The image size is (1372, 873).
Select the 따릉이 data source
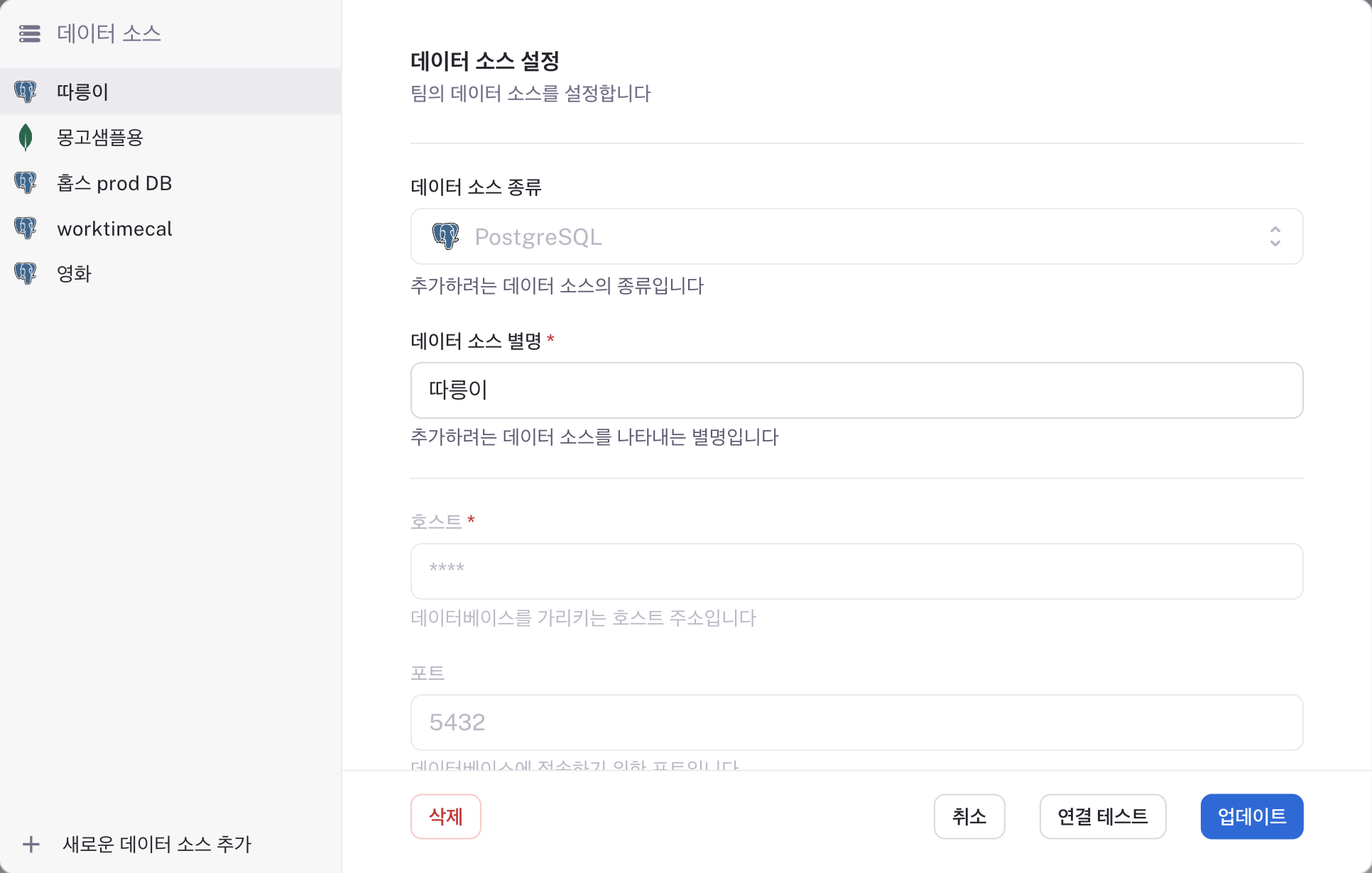[170, 92]
